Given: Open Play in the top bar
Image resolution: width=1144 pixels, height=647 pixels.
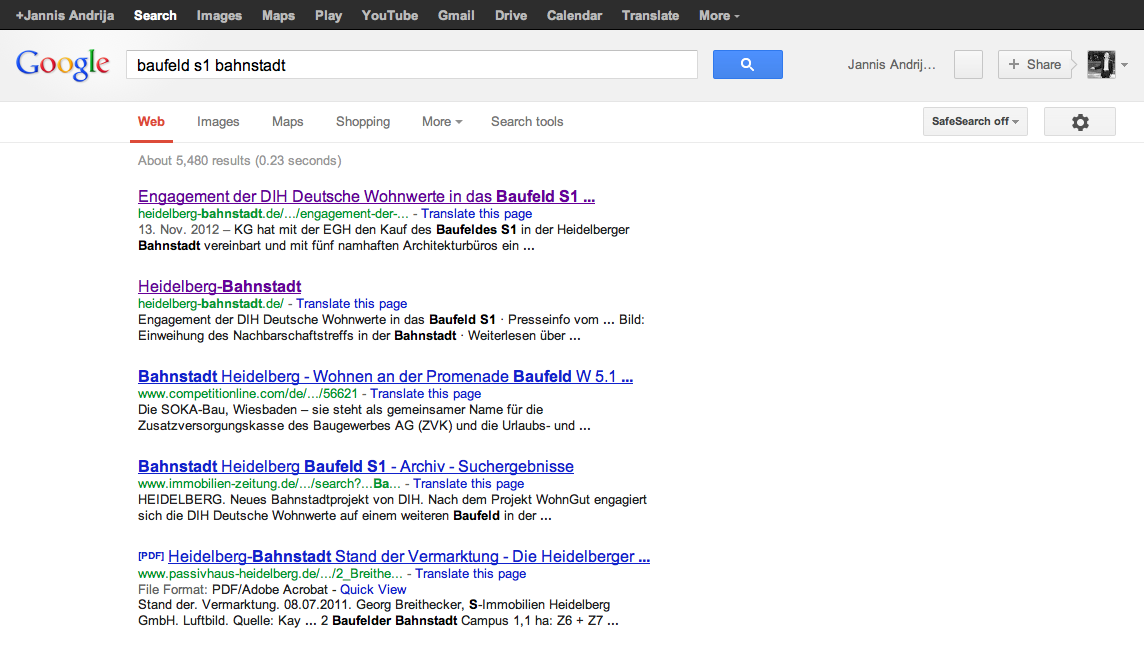Looking at the screenshot, I should click(x=328, y=15).
